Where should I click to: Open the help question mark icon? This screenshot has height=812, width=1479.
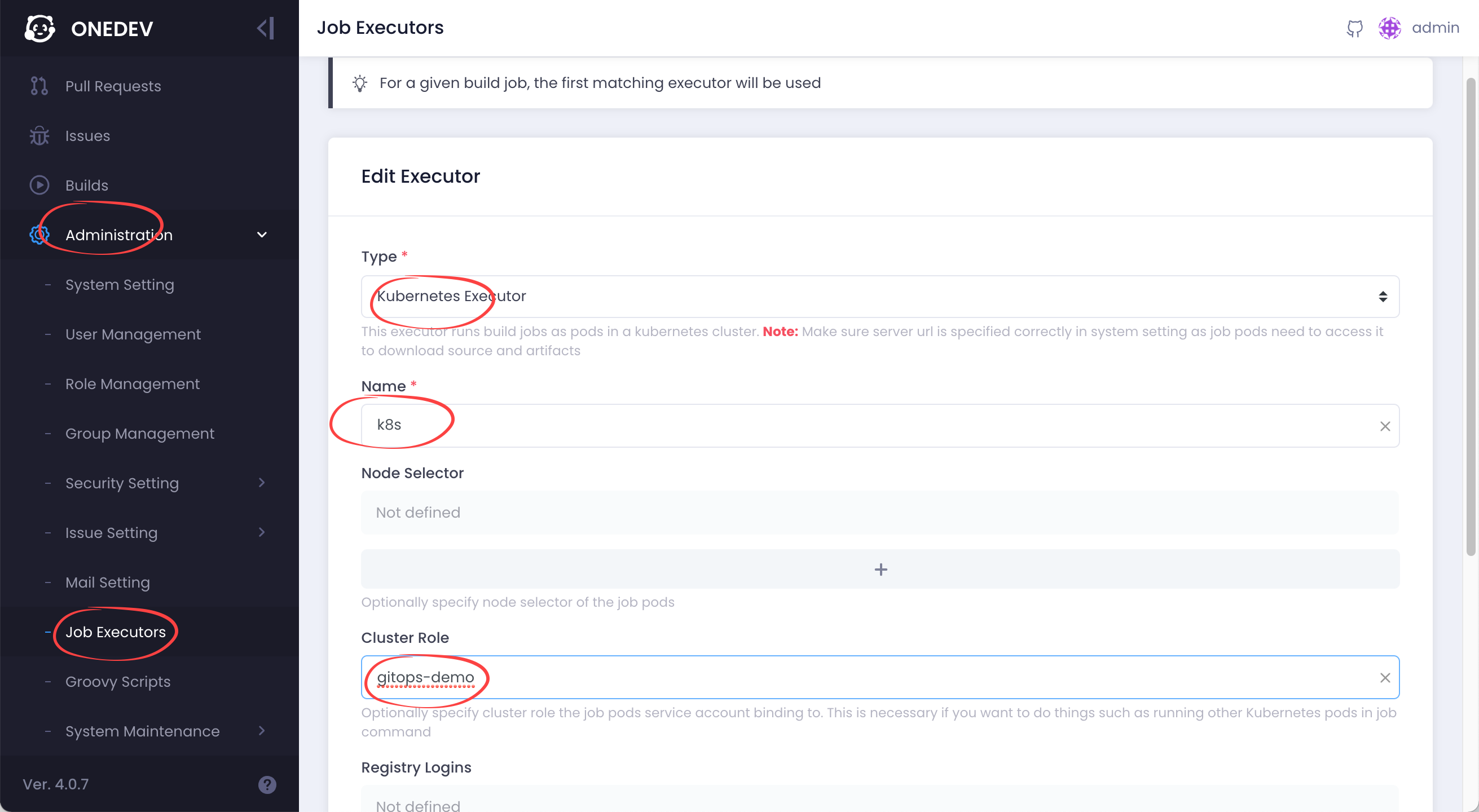[x=267, y=784]
